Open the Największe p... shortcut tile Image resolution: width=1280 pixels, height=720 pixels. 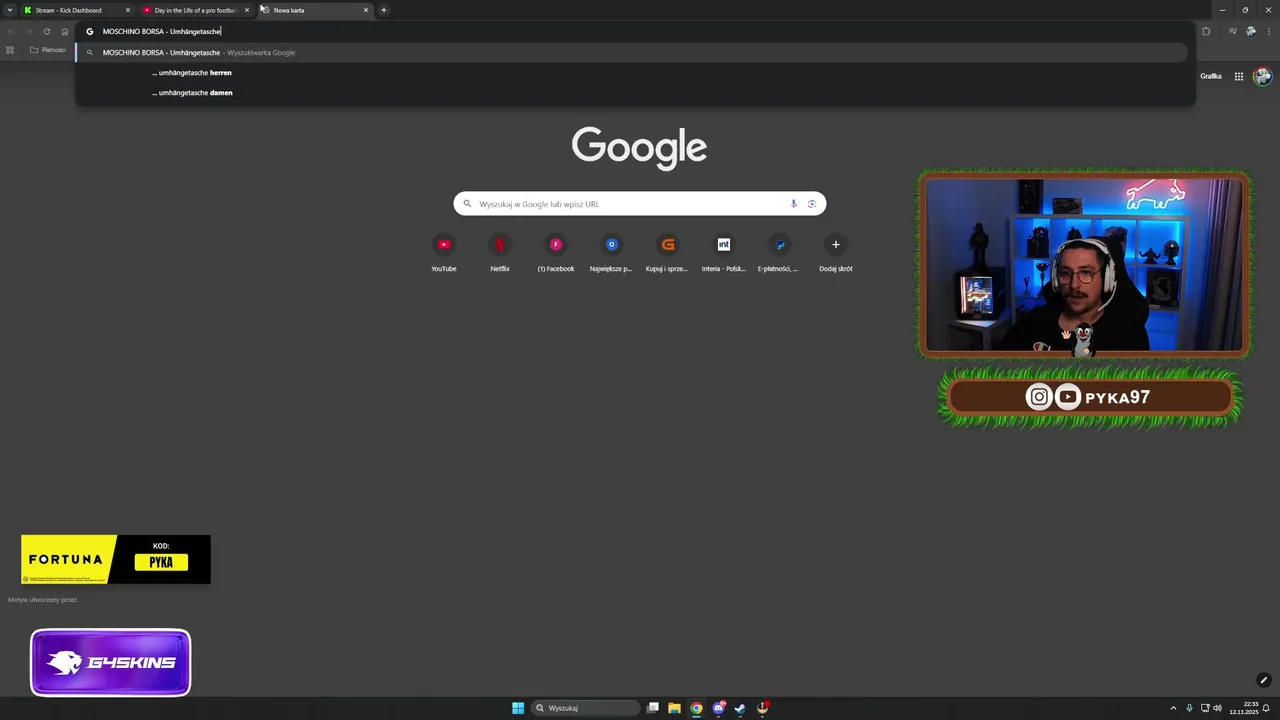[611, 252]
